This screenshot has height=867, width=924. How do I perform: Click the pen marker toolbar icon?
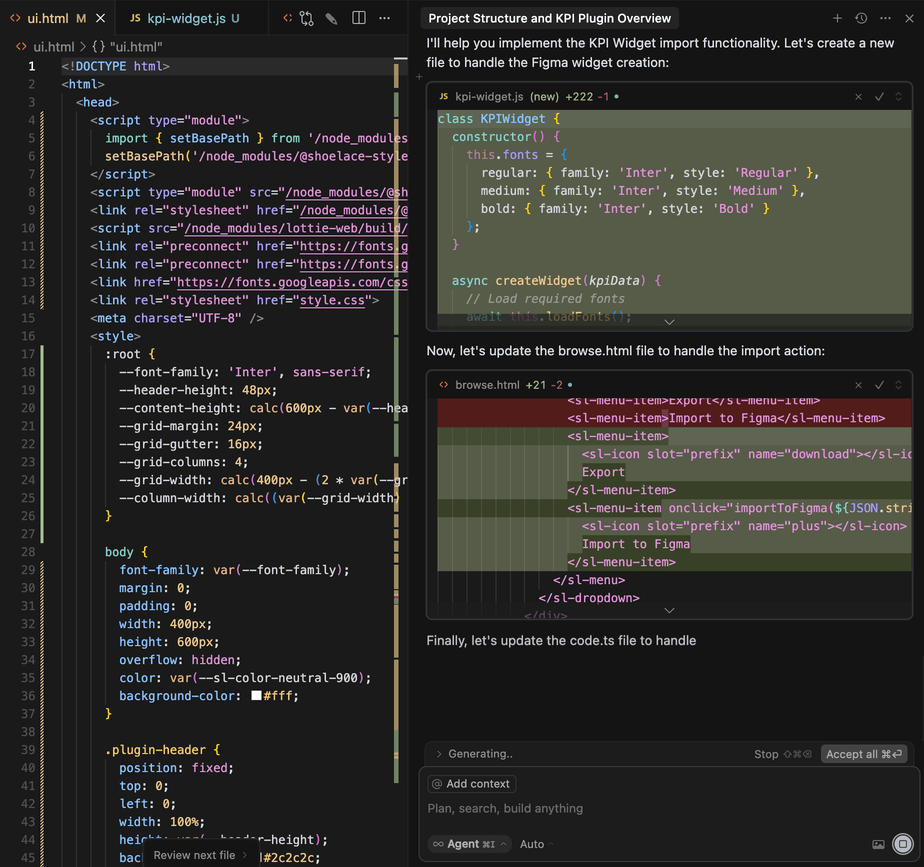tap(331, 18)
